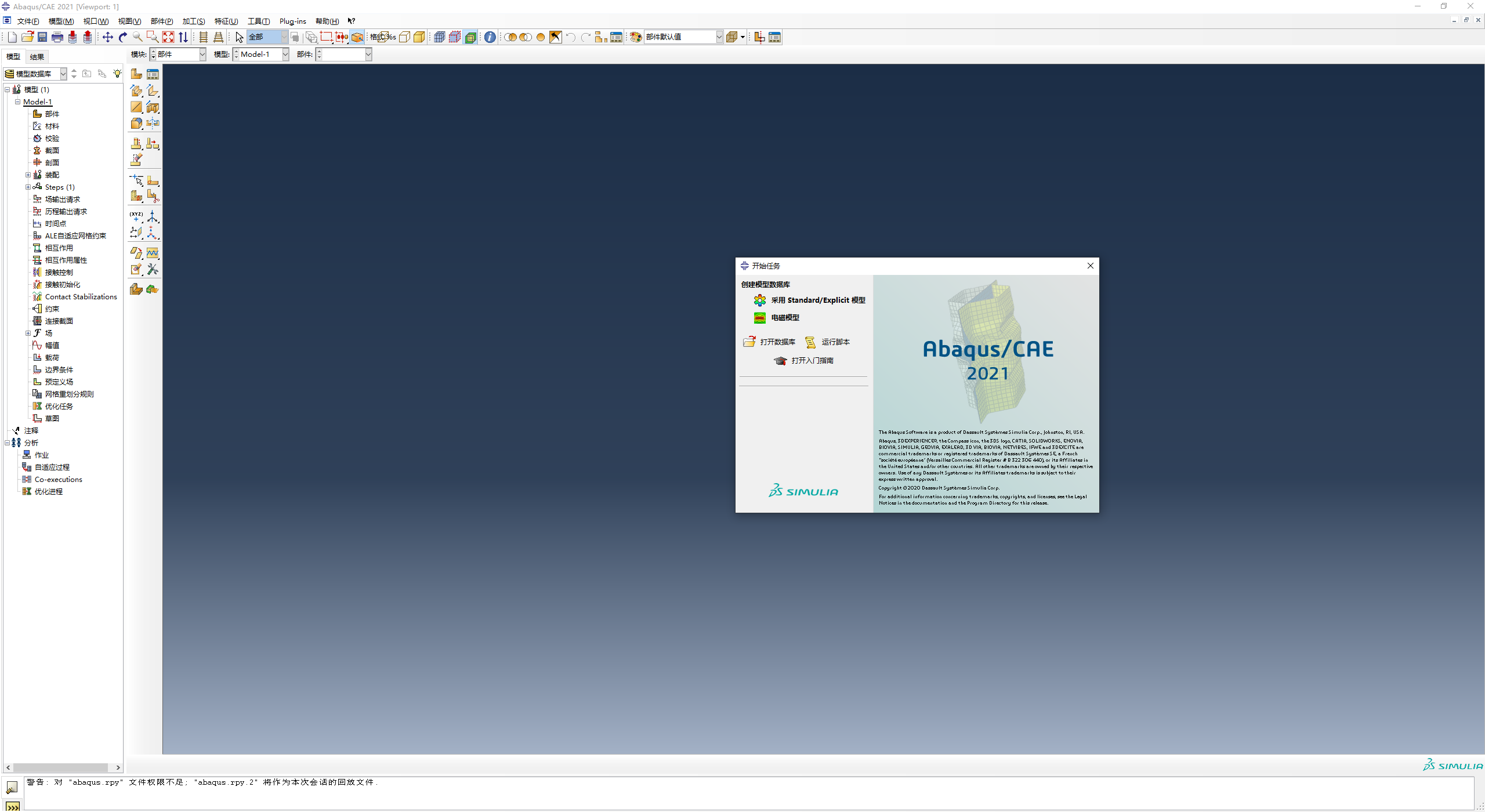Open the Color Code palette dialog
Image resolution: width=1485 pixels, height=812 pixels.
[x=635, y=37]
